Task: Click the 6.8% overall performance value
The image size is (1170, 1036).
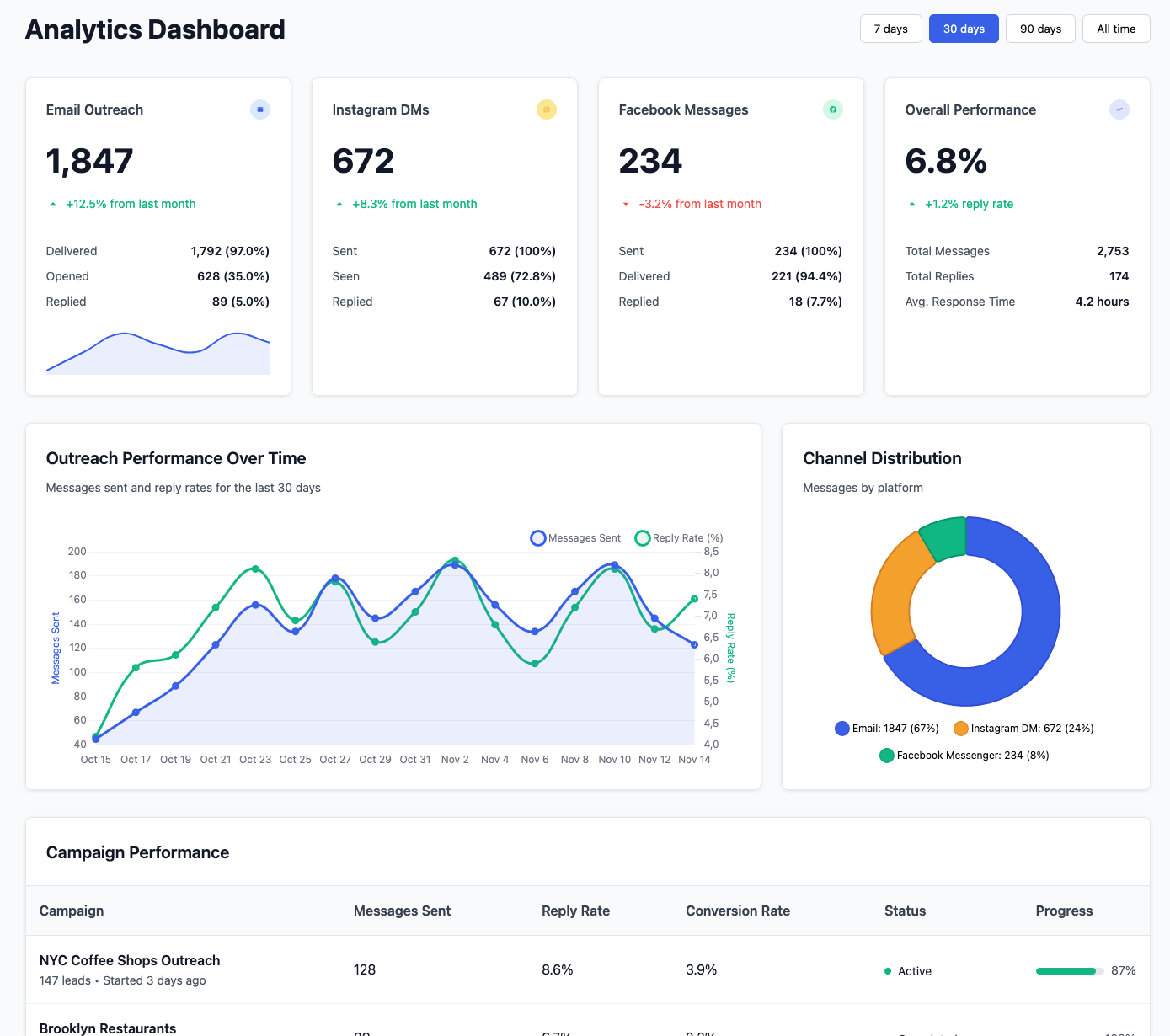Action: click(946, 161)
